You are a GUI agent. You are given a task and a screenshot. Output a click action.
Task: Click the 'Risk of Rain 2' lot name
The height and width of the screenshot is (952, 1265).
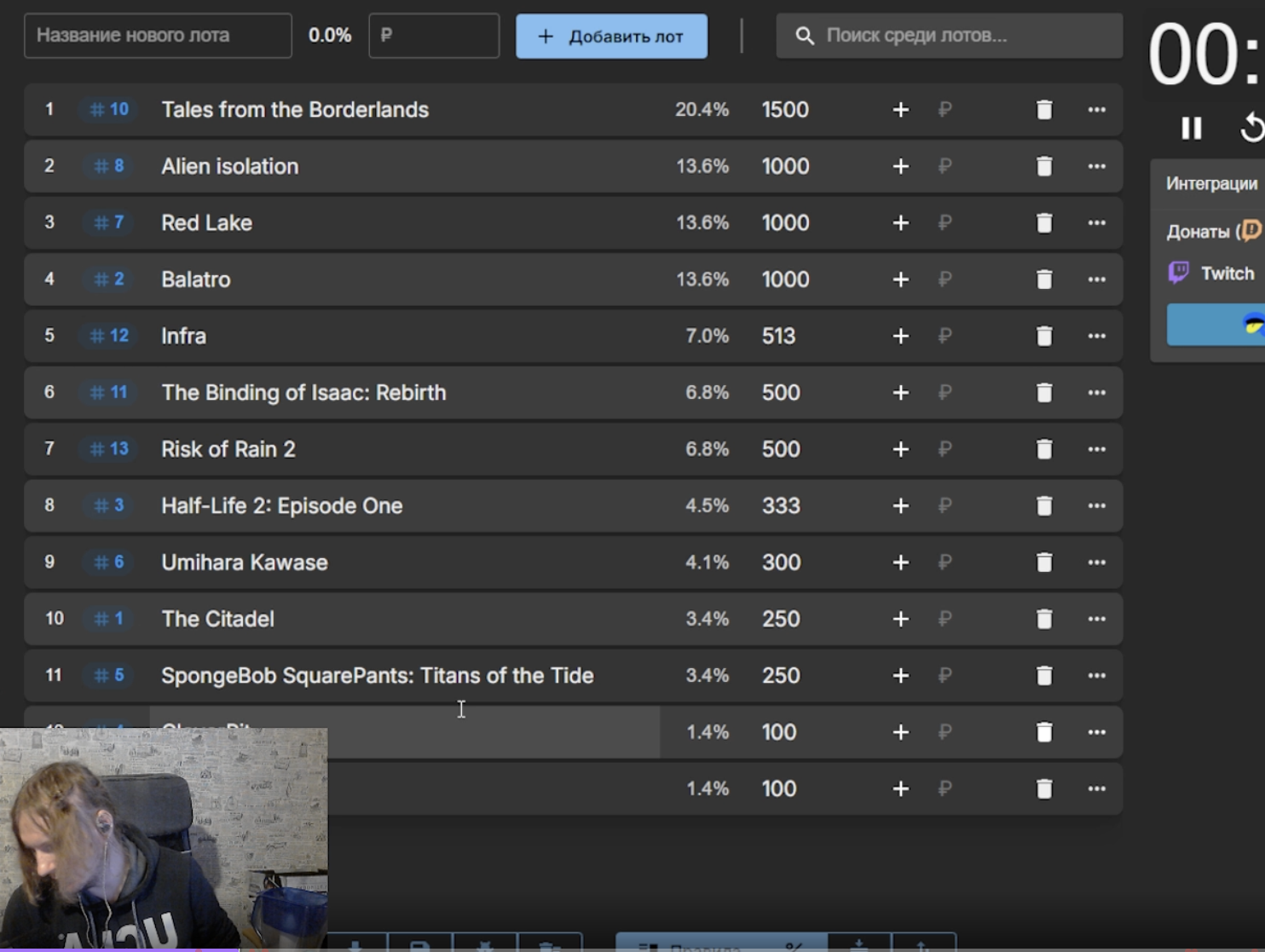point(228,449)
